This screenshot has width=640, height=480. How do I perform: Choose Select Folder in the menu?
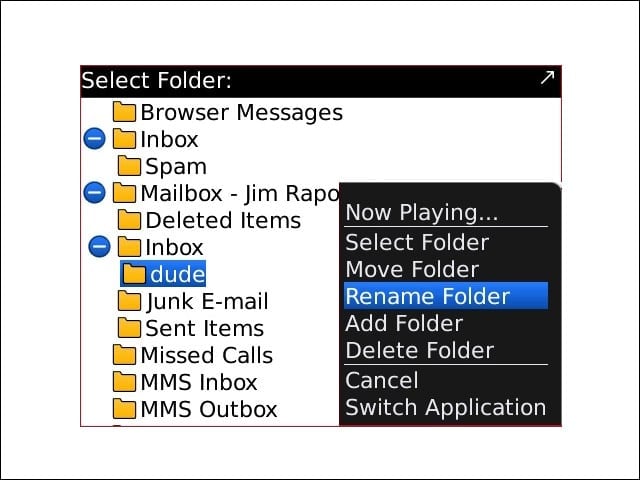coord(445,242)
